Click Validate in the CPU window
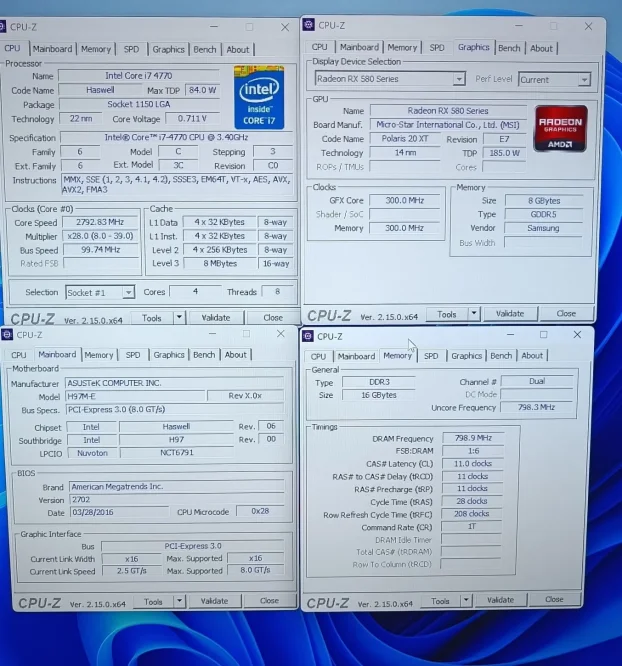This screenshot has width=622, height=666. (216, 318)
